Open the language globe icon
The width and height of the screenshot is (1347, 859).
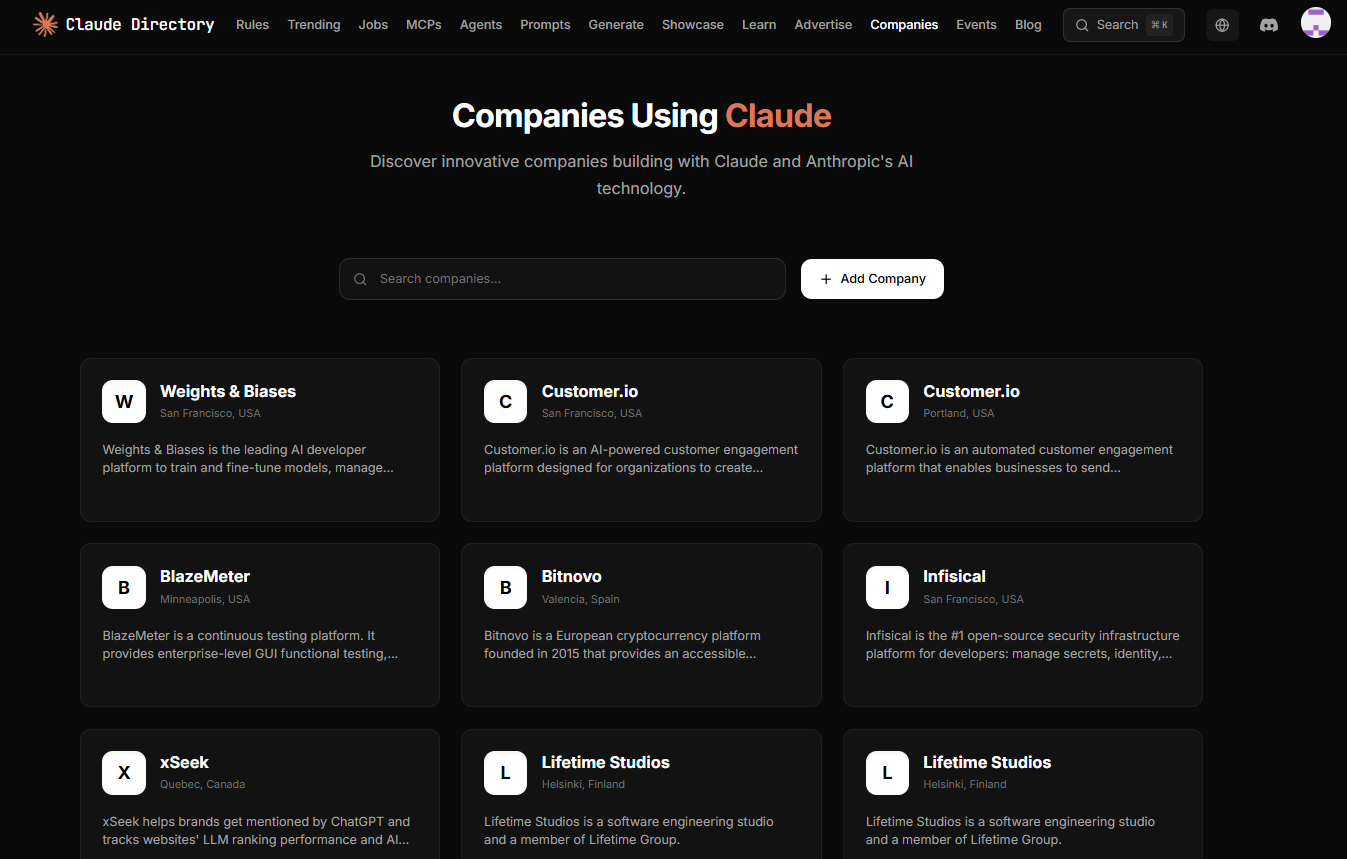[1222, 25]
